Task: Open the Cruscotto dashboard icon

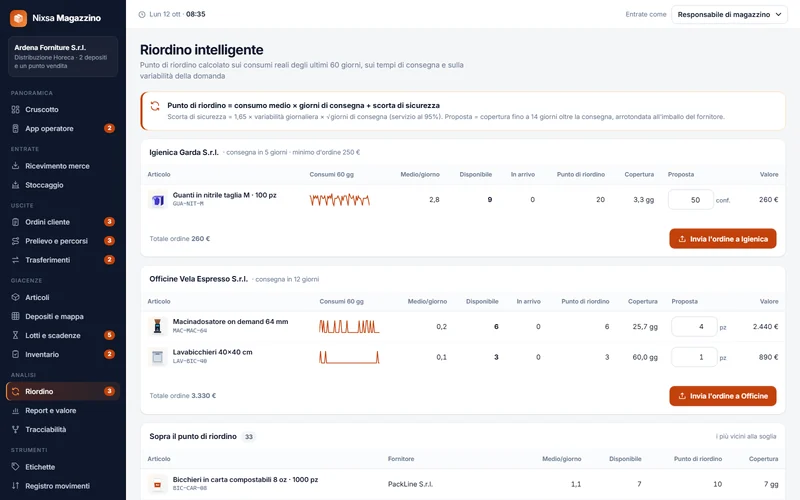Action: click(15, 109)
